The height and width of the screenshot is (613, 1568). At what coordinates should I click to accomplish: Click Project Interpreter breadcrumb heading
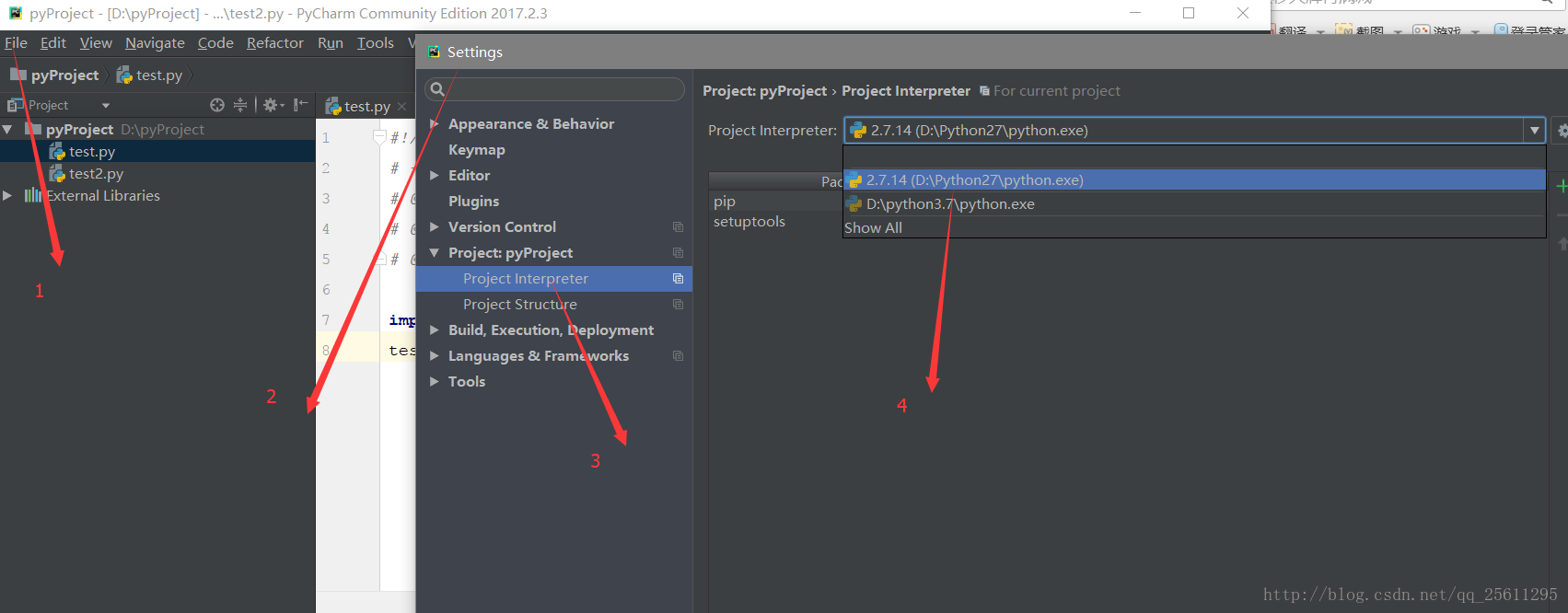point(905,91)
